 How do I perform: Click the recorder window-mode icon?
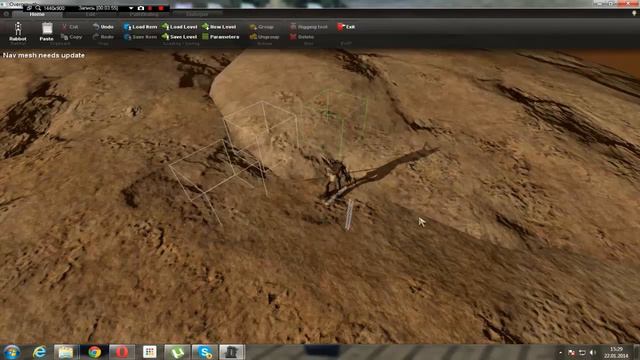[x=29, y=8]
